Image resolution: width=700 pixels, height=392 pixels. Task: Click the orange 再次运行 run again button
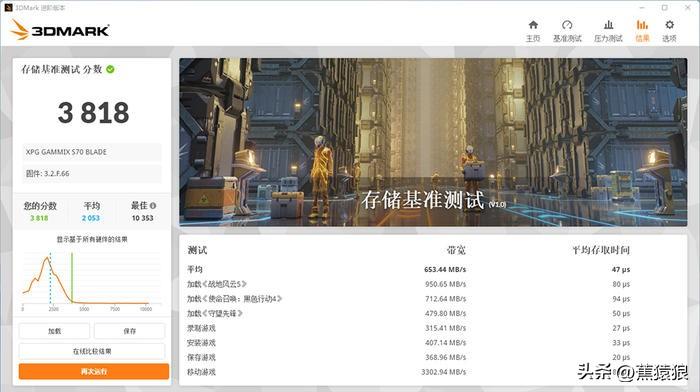[x=94, y=371]
